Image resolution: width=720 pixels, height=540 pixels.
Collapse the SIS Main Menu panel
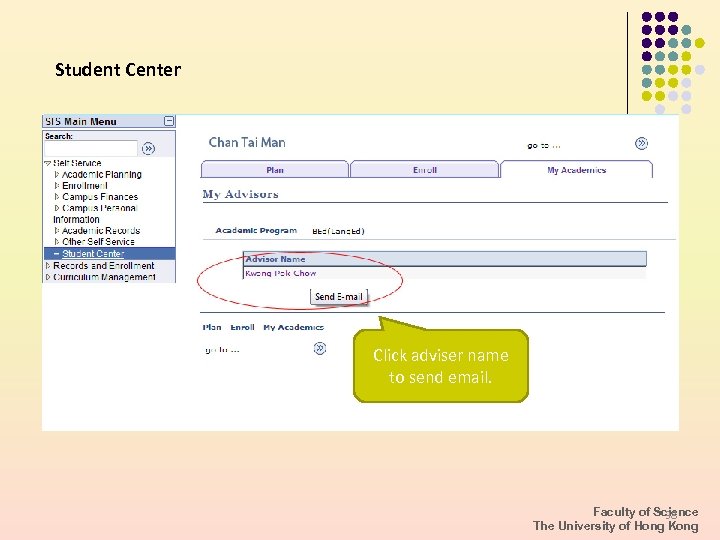pos(169,121)
